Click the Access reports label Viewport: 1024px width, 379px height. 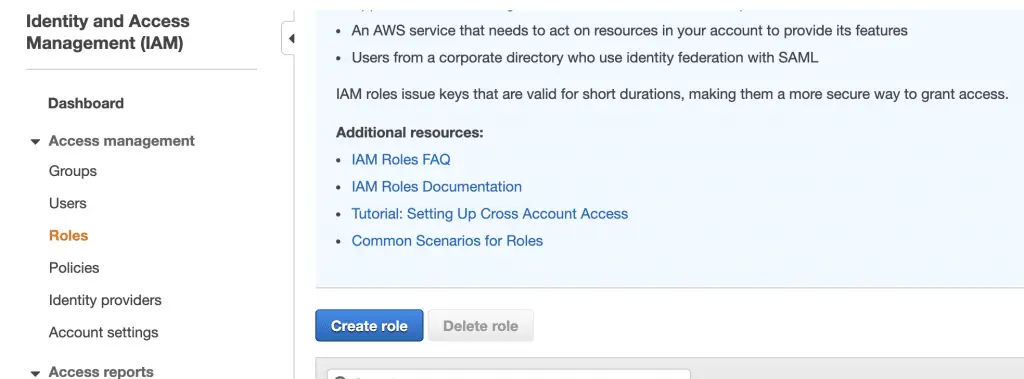101,372
